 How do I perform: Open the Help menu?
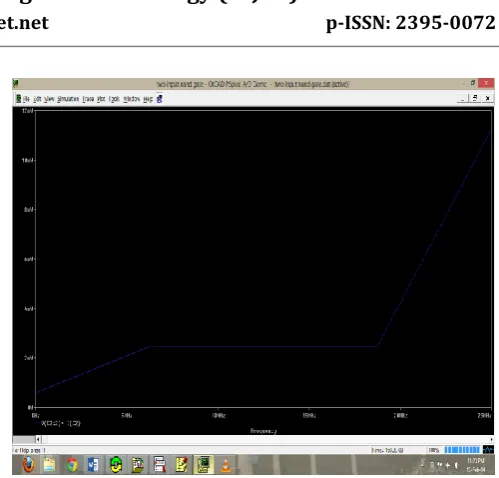pyautogui.click(x=148, y=99)
